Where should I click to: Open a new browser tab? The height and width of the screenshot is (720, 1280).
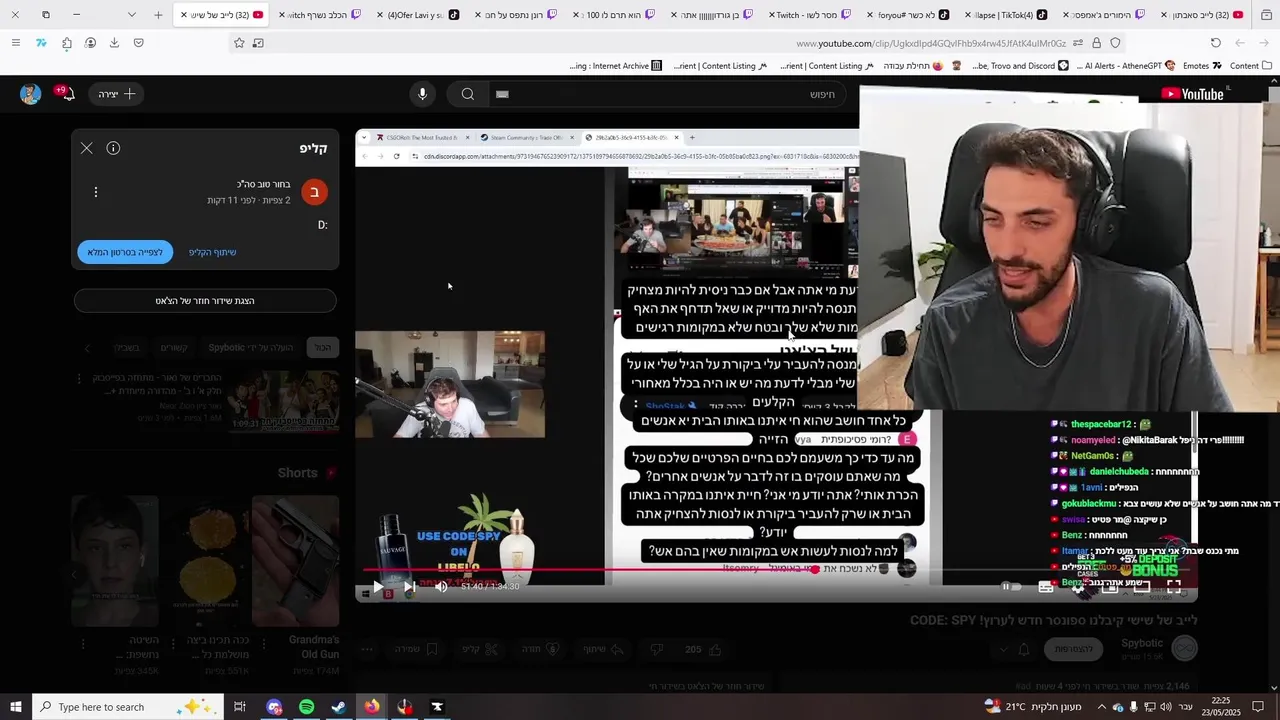tap(158, 15)
